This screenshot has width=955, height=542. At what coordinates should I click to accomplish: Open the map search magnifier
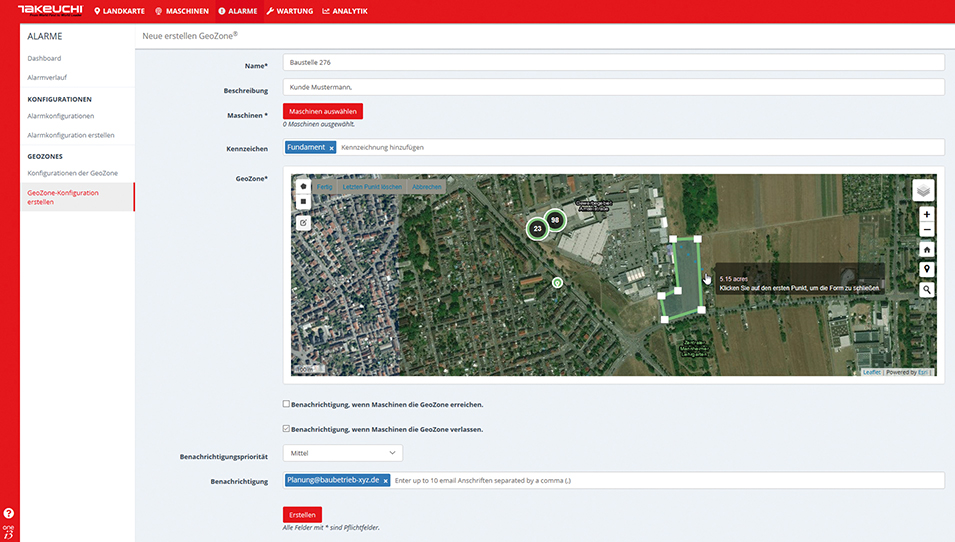point(927,289)
